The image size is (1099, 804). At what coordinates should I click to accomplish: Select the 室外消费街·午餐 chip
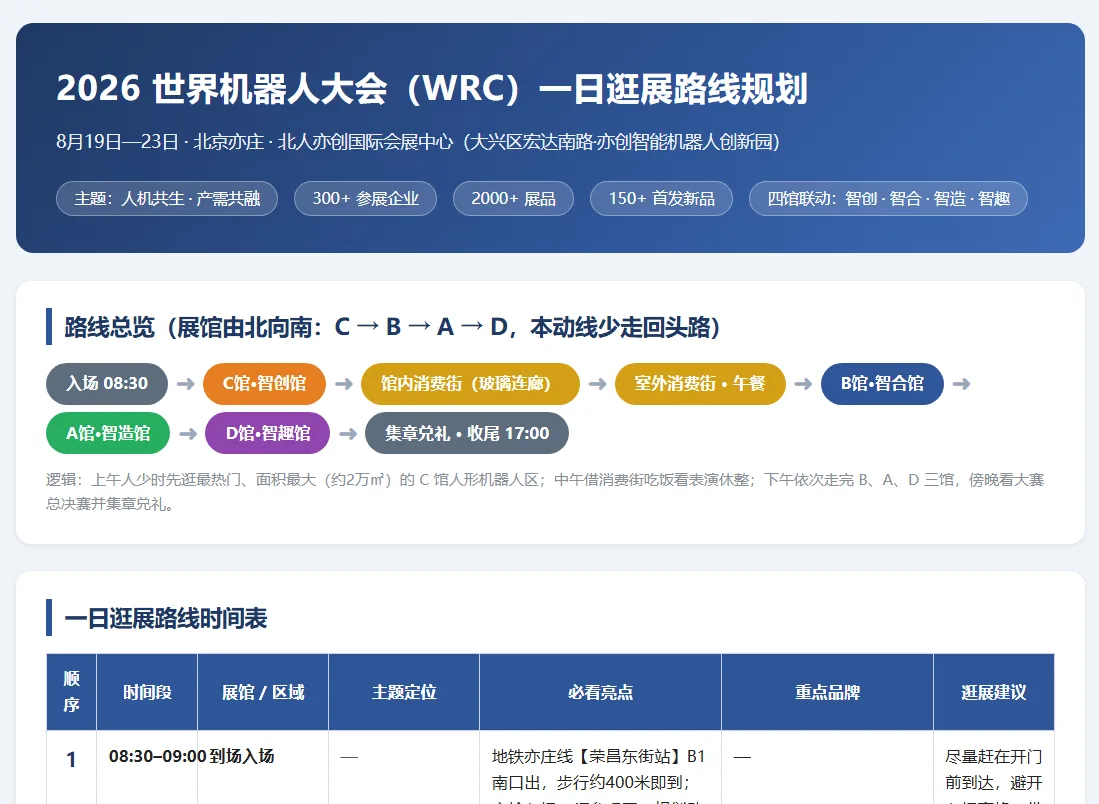pyautogui.click(x=700, y=383)
